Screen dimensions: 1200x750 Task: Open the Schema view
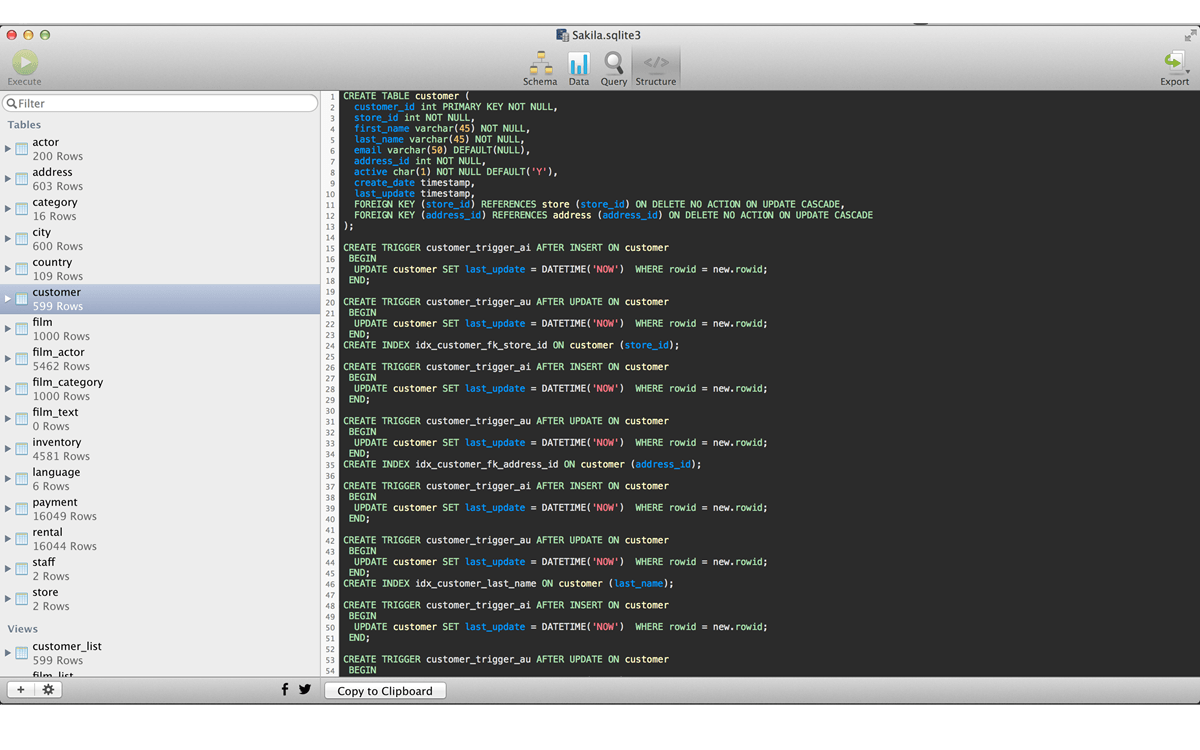click(540, 68)
